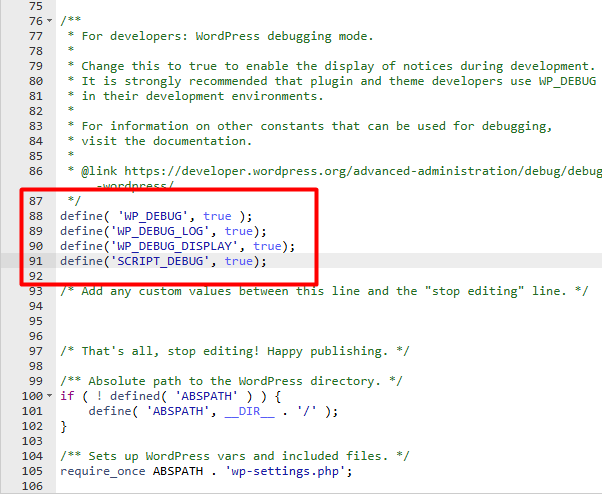This screenshot has width=602, height=496.
Task: Select line number 88 in the gutter
Action: [36, 216]
